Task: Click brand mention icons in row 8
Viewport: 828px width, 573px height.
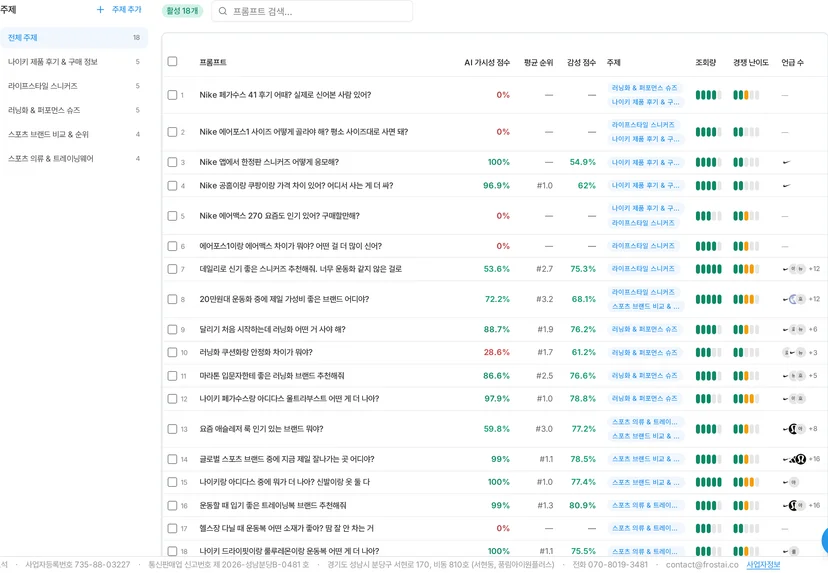Action: pyautogui.click(x=794, y=299)
